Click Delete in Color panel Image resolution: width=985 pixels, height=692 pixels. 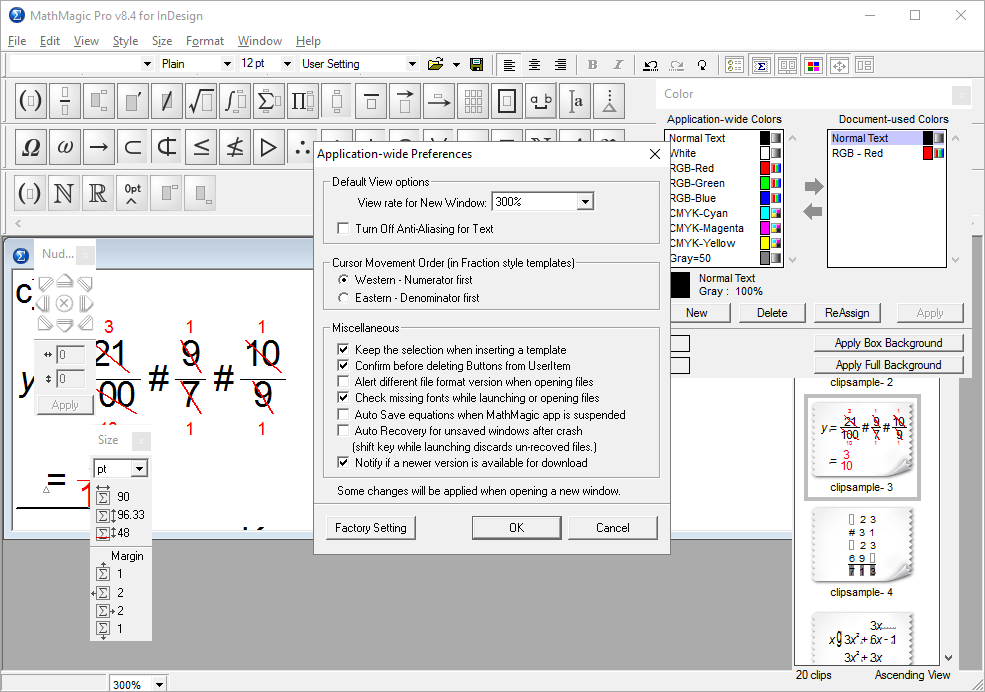772,313
